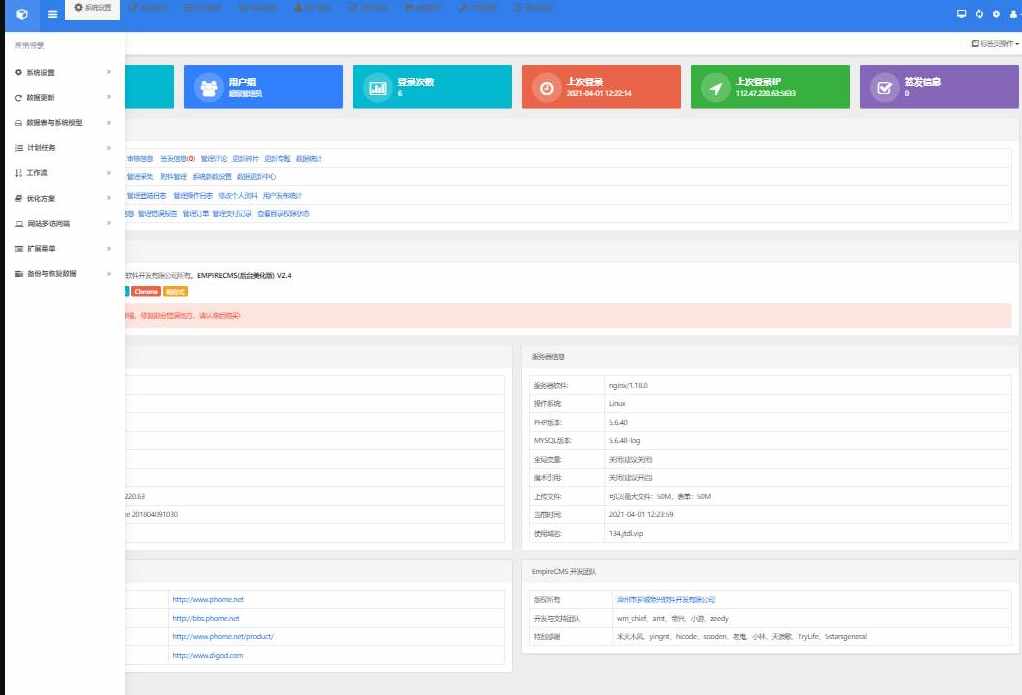Screen dimensions: 1022x695
Task: Open the tab operations dropdown at right
Action: (x=994, y=44)
